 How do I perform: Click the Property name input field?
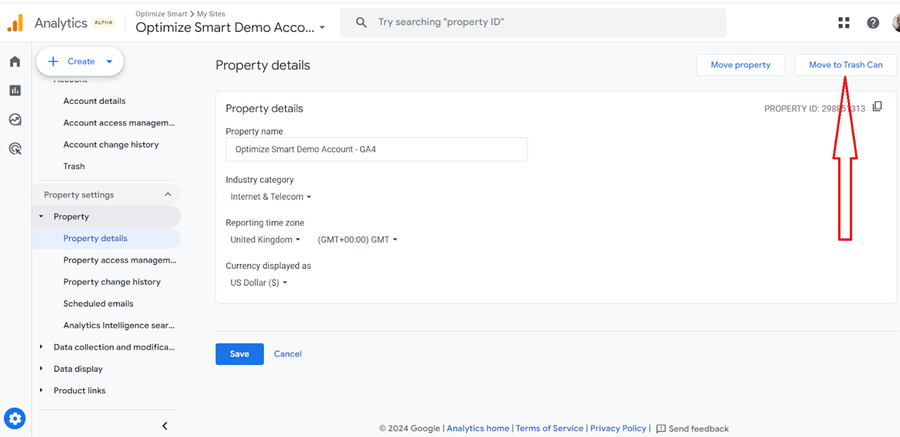pos(377,149)
